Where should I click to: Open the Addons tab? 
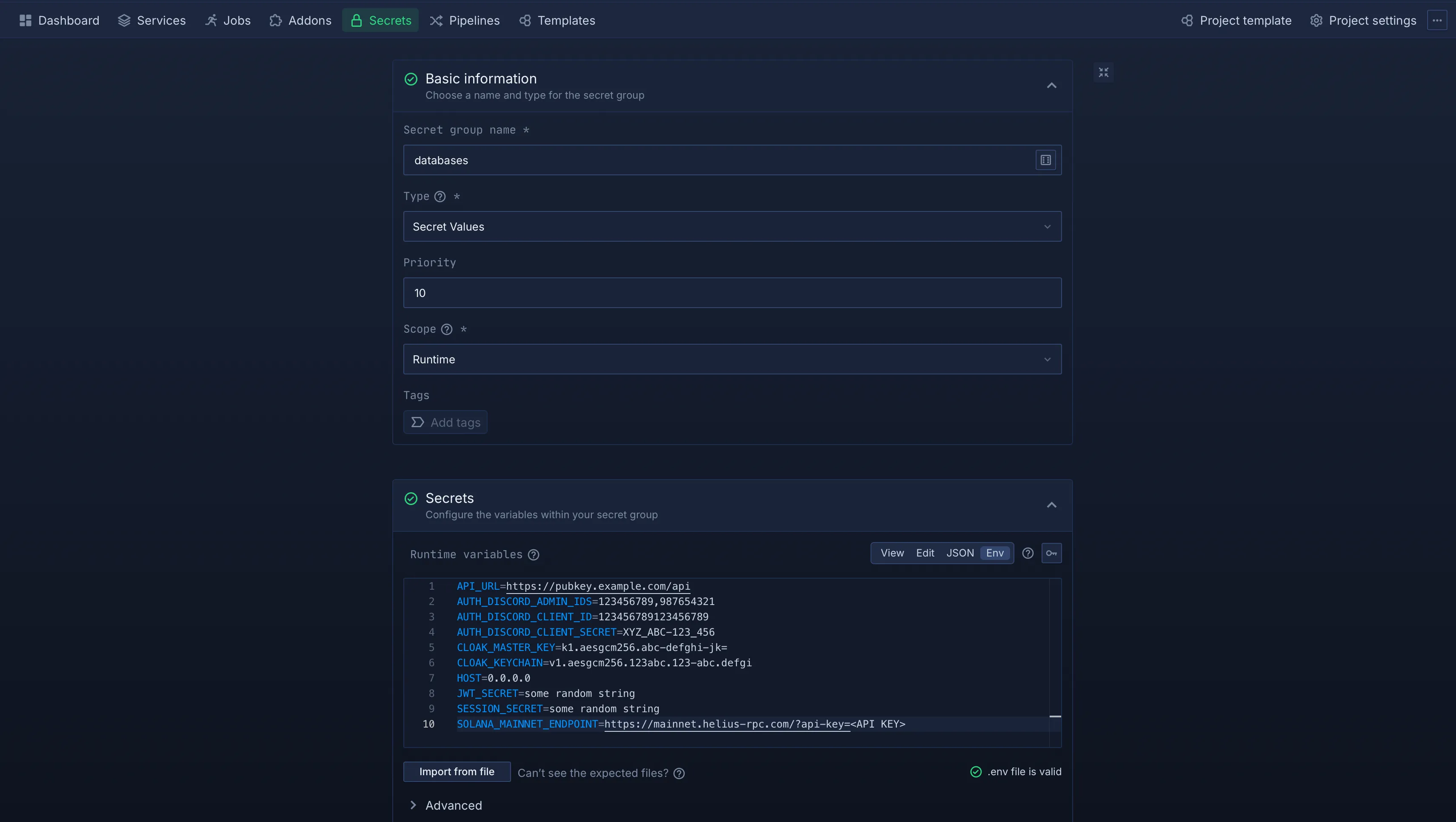(301, 20)
